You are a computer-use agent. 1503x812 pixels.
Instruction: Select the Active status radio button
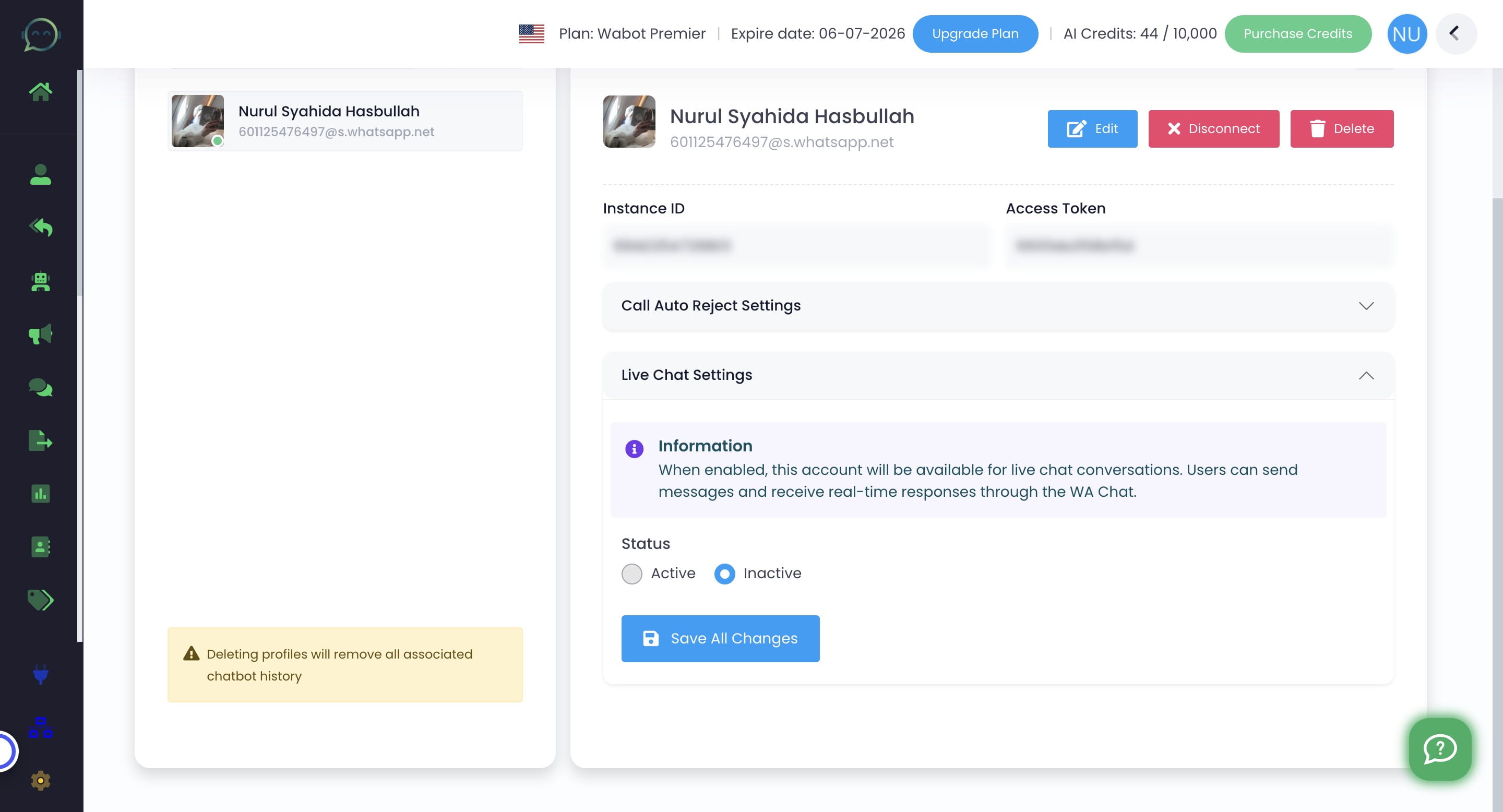(x=631, y=574)
